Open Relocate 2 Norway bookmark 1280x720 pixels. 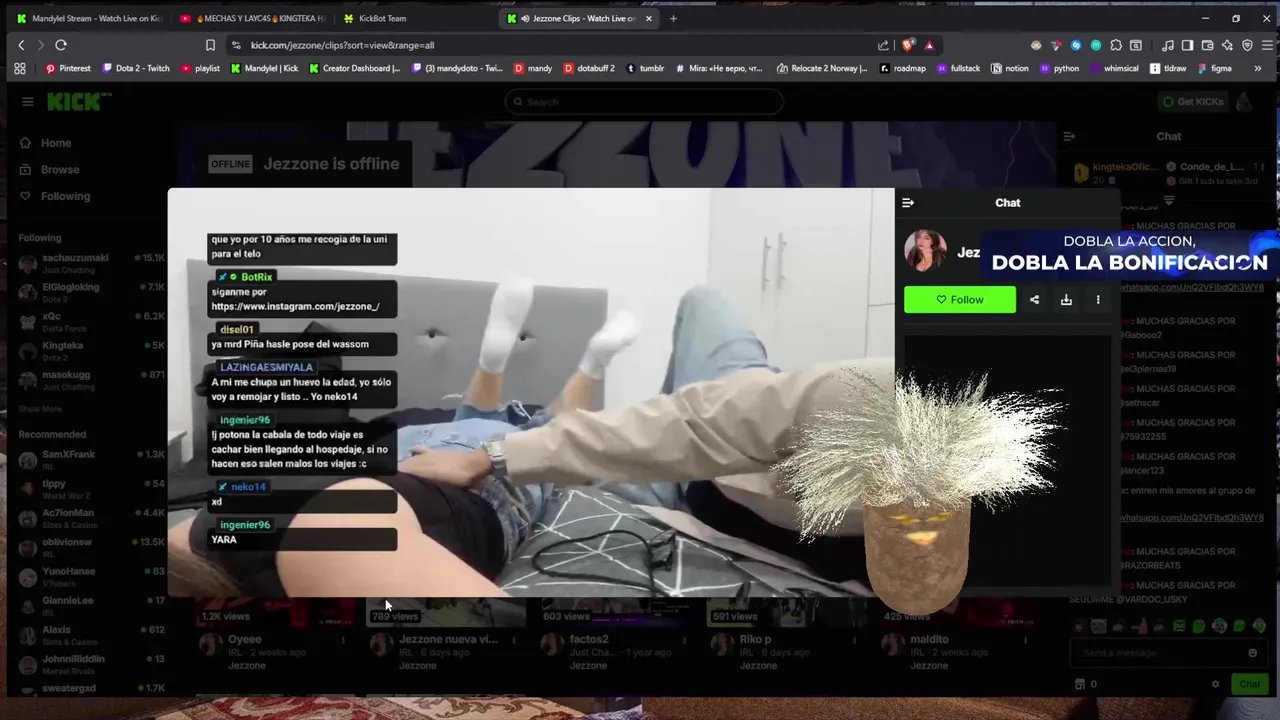point(821,69)
